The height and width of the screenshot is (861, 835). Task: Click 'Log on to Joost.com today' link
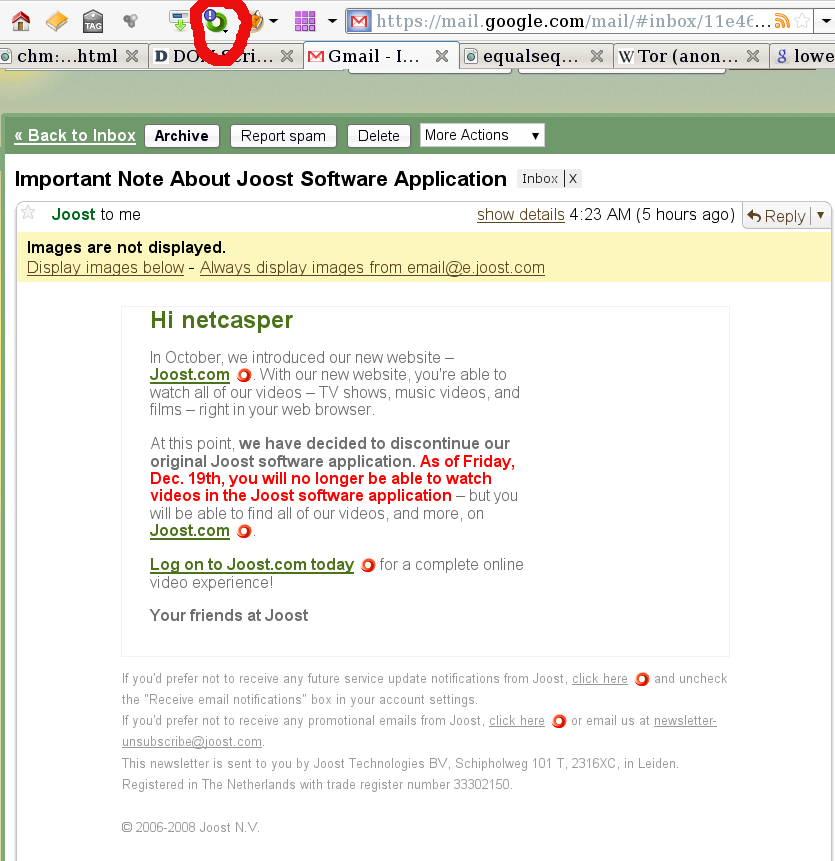[252, 564]
